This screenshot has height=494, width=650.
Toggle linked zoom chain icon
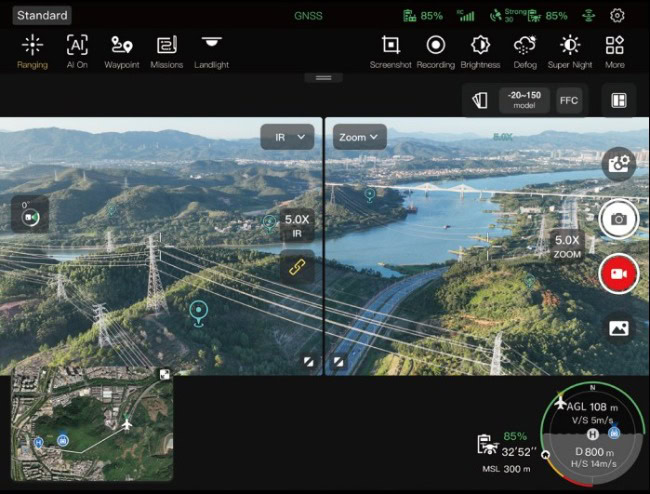[x=297, y=267]
